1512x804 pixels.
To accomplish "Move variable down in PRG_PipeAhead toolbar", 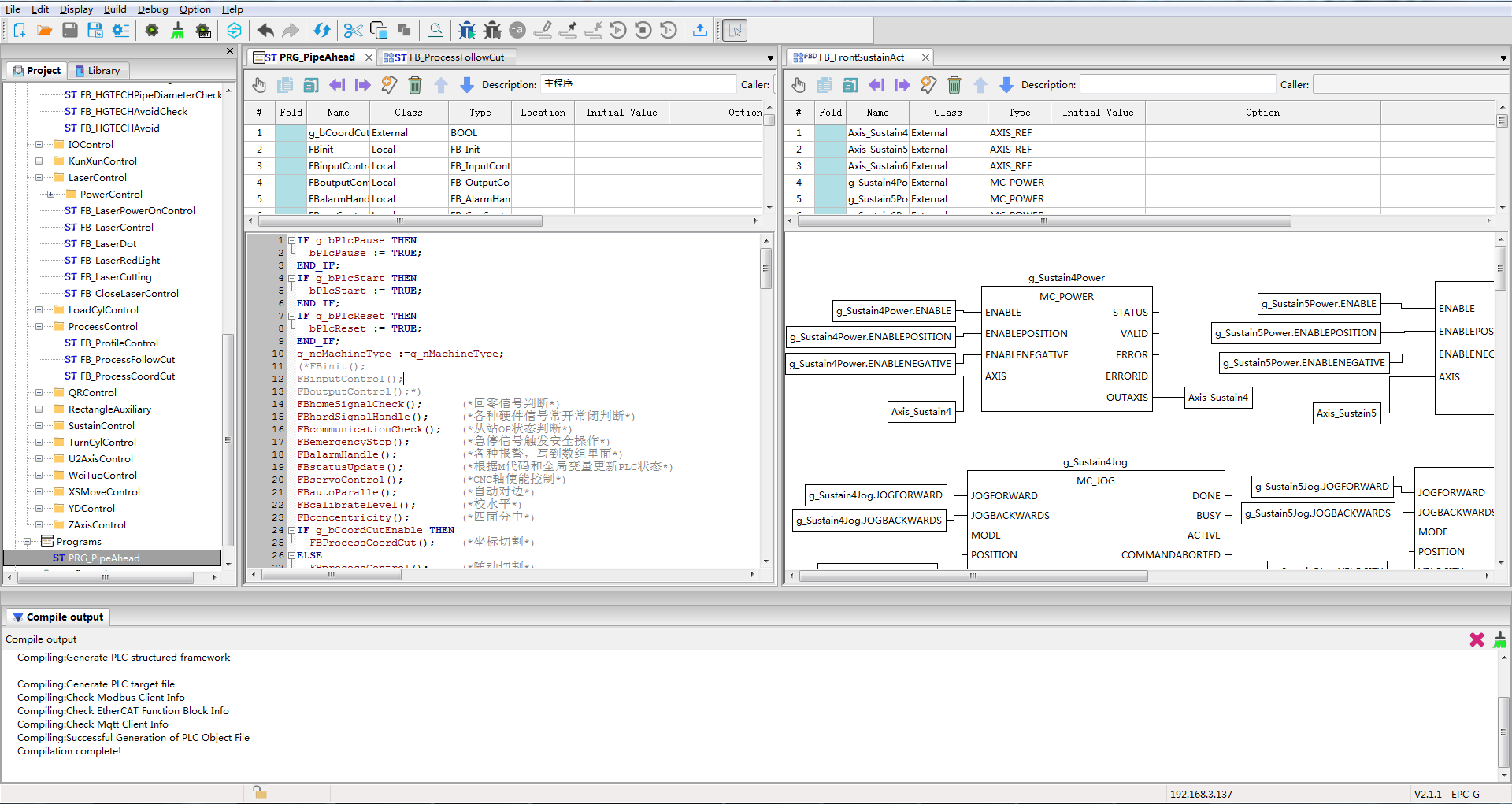I will click(x=467, y=85).
